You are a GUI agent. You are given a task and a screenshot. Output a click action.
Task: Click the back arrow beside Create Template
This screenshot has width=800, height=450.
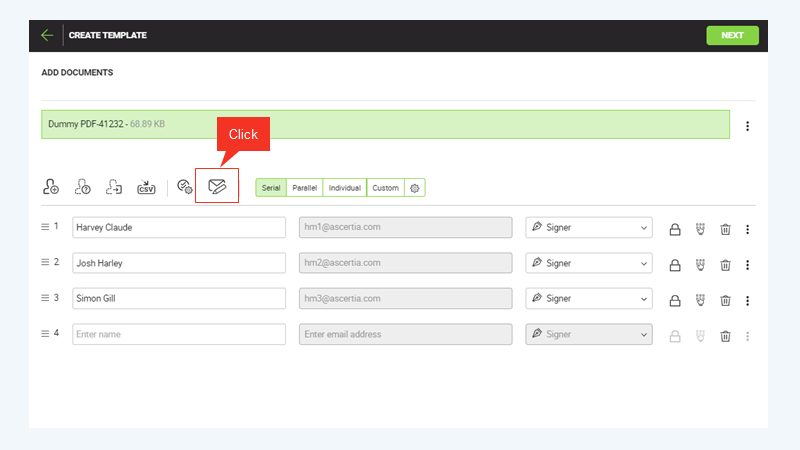point(47,35)
